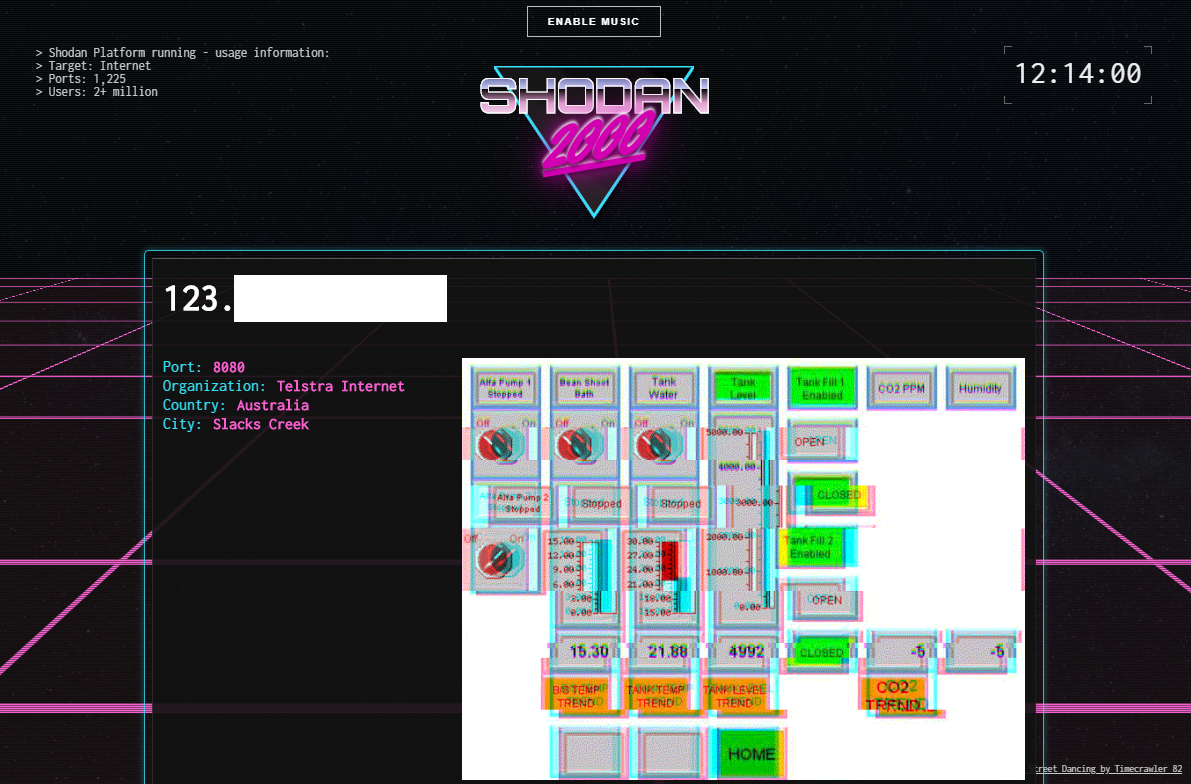Select the Tank Water header box
This screenshot has width=1191, height=784.
(663, 388)
